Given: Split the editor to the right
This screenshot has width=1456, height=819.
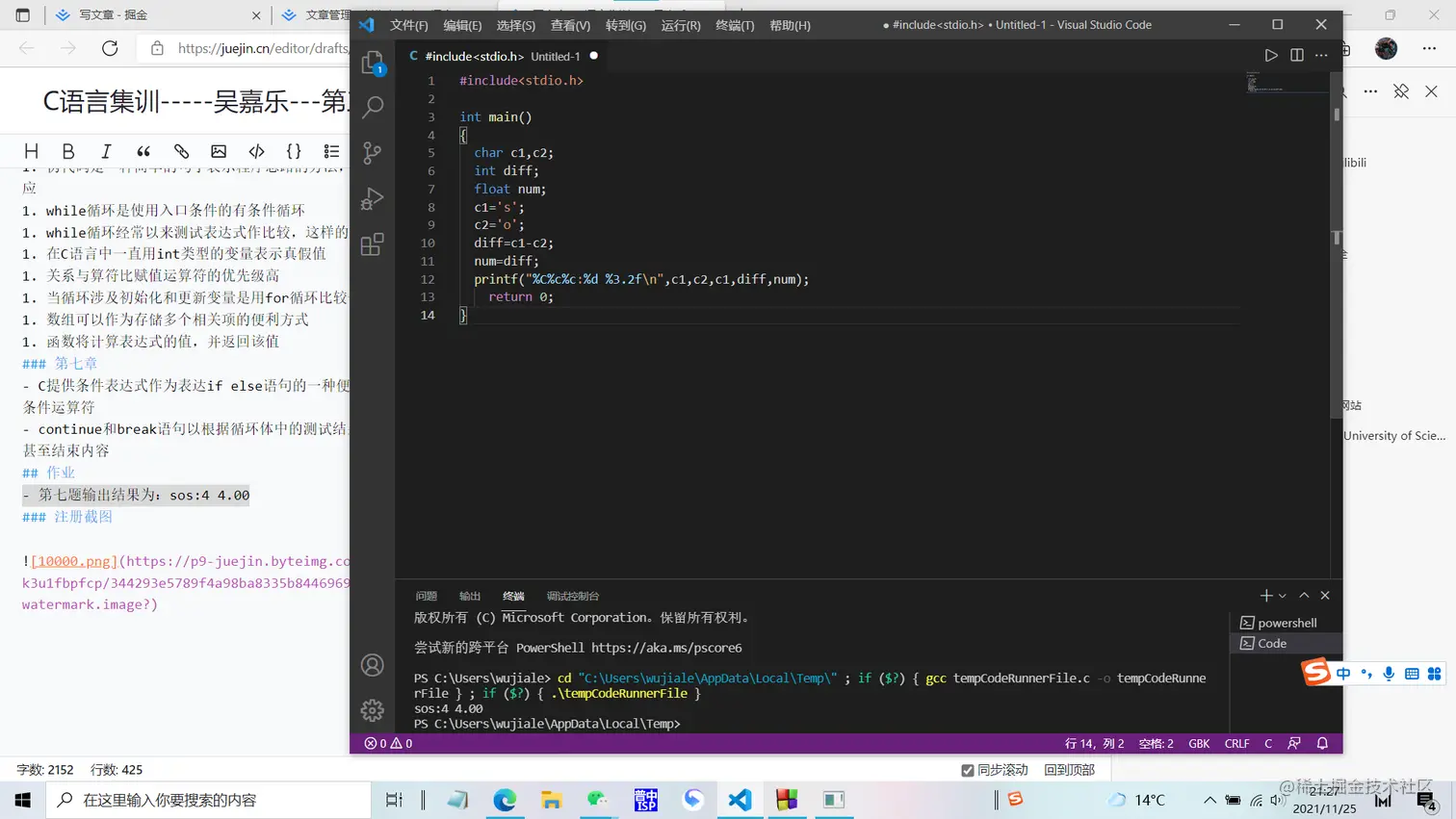Looking at the screenshot, I should 1297,56.
